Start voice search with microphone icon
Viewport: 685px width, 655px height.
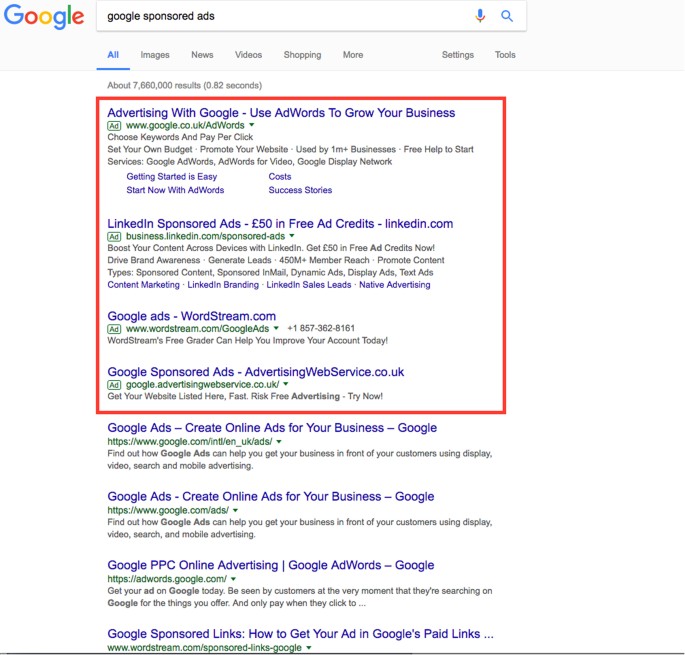(x=480, y=16)
